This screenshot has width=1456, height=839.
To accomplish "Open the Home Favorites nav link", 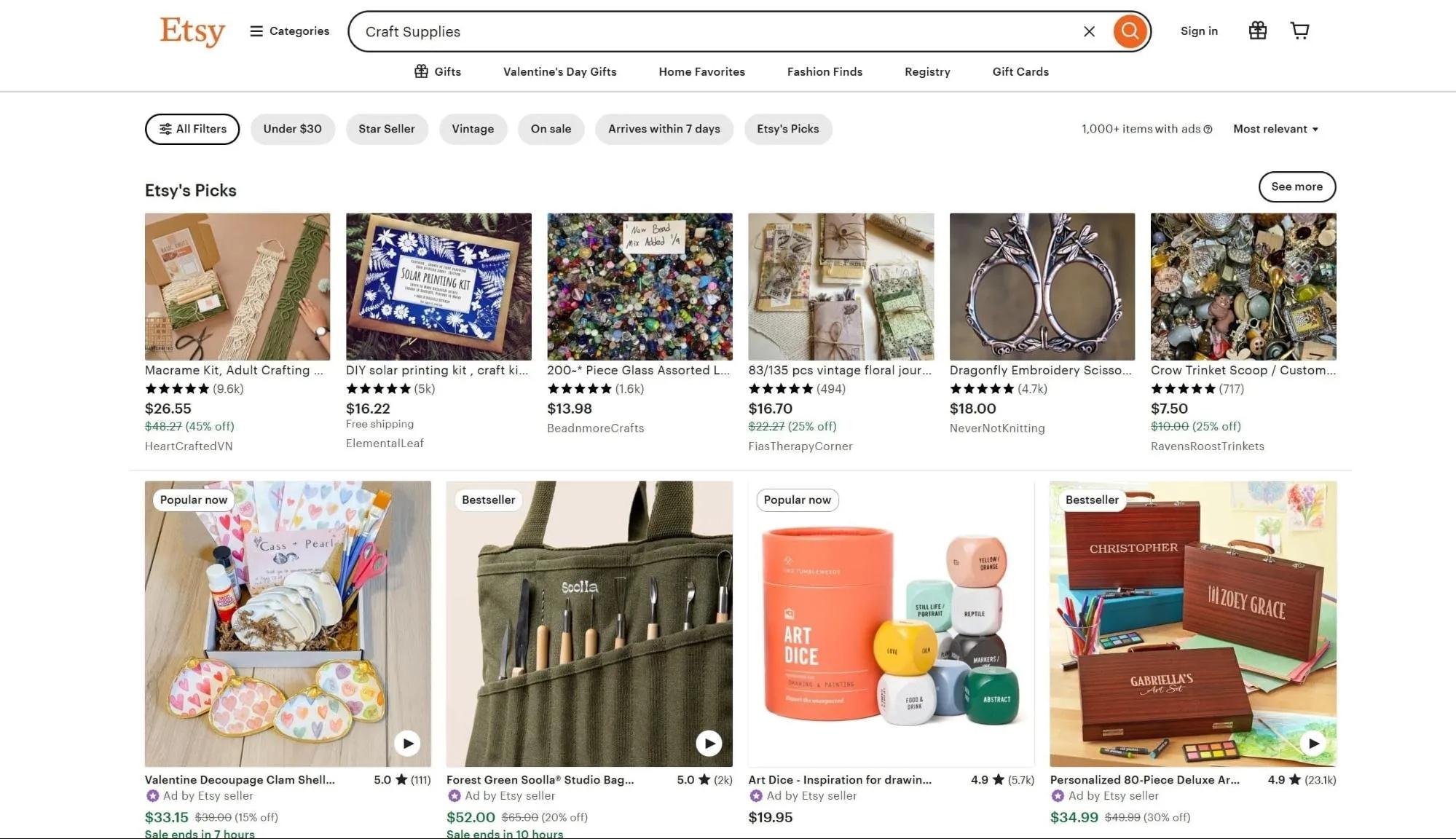I will coord(701,71).
